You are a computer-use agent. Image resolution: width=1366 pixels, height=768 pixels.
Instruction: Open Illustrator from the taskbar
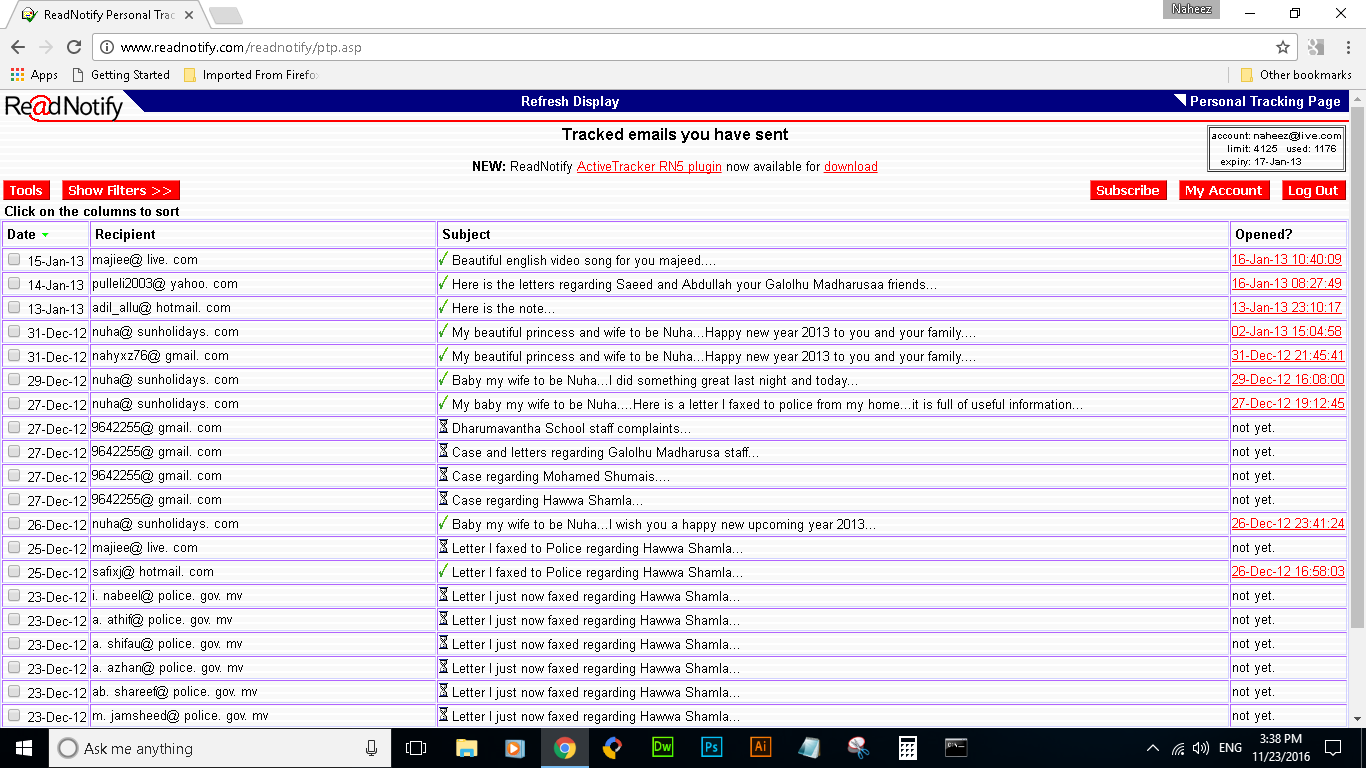coord(760,747)
